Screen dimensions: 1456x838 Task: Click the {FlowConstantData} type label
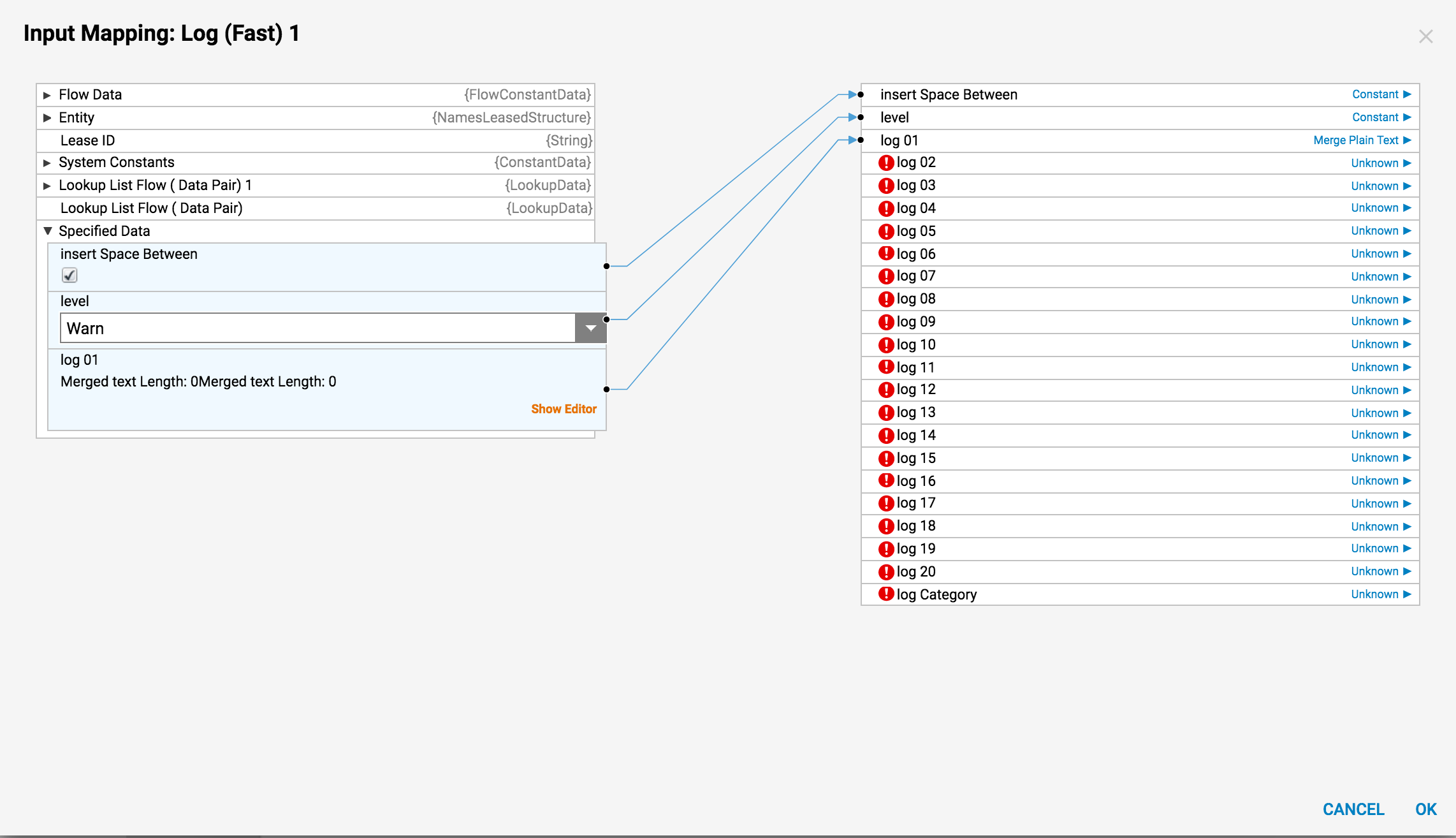[527, 94]
